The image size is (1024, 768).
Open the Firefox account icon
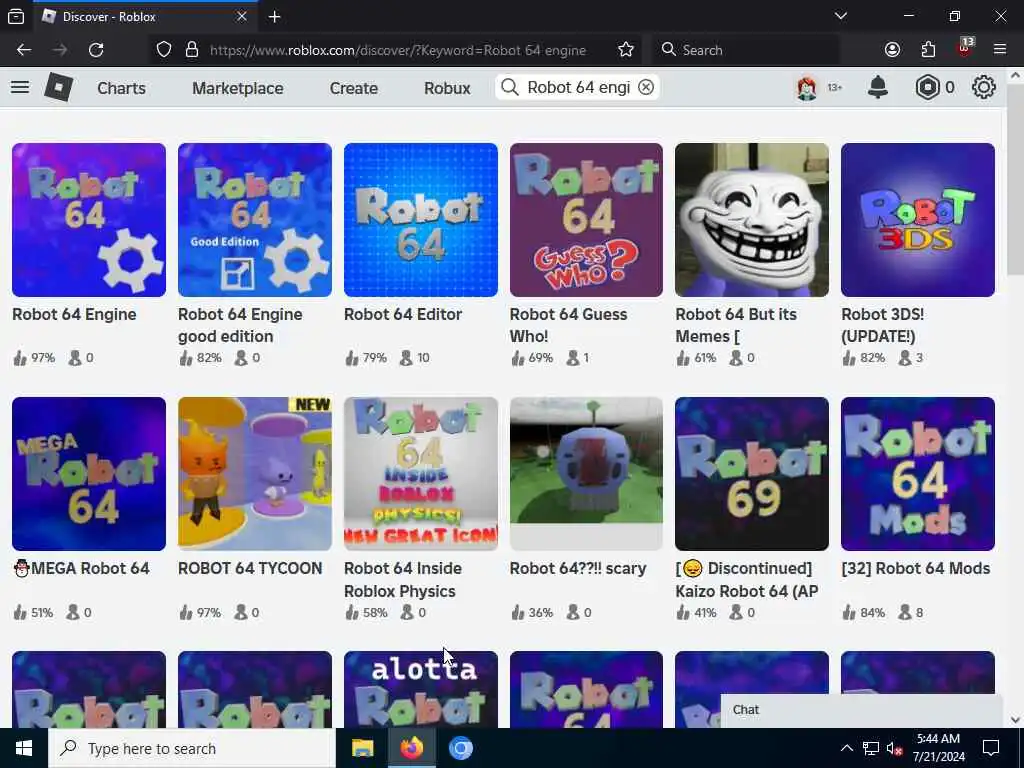(892, 50)
